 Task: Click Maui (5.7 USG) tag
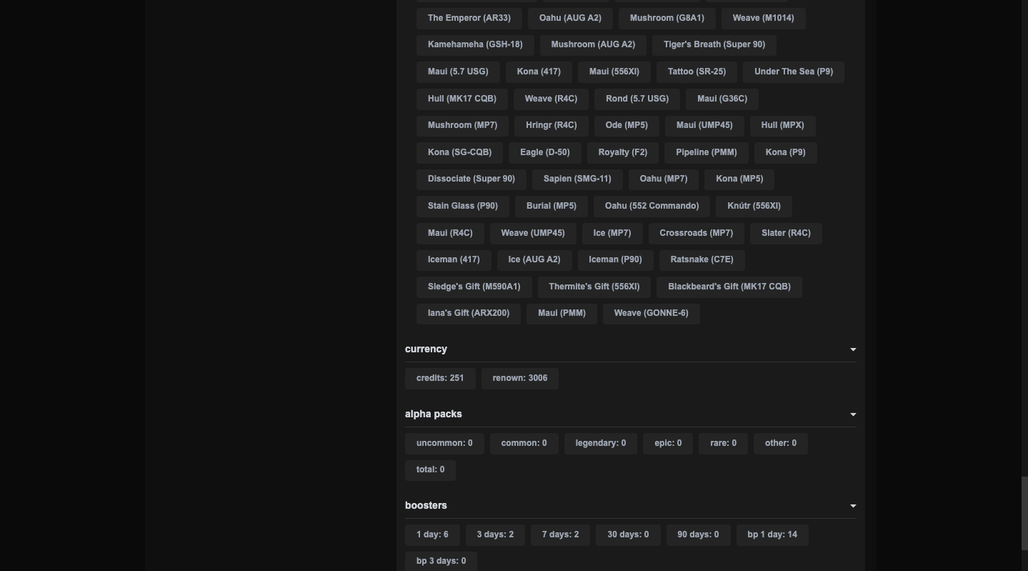pyautogui.click(x=458, y=71)
